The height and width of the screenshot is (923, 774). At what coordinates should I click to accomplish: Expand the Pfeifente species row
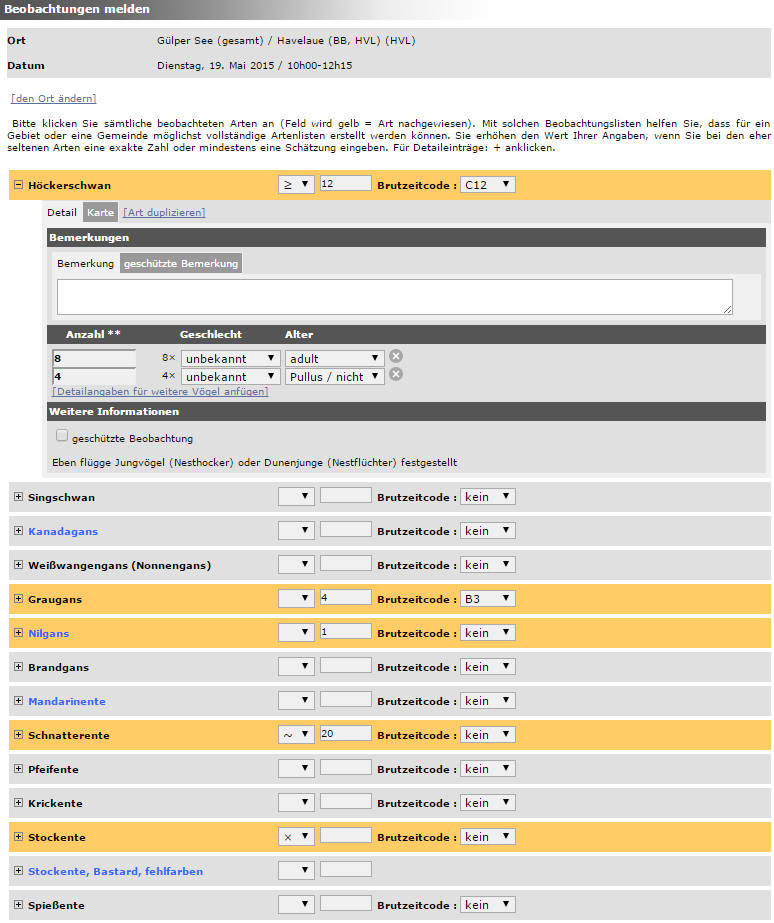coord(18,769)
